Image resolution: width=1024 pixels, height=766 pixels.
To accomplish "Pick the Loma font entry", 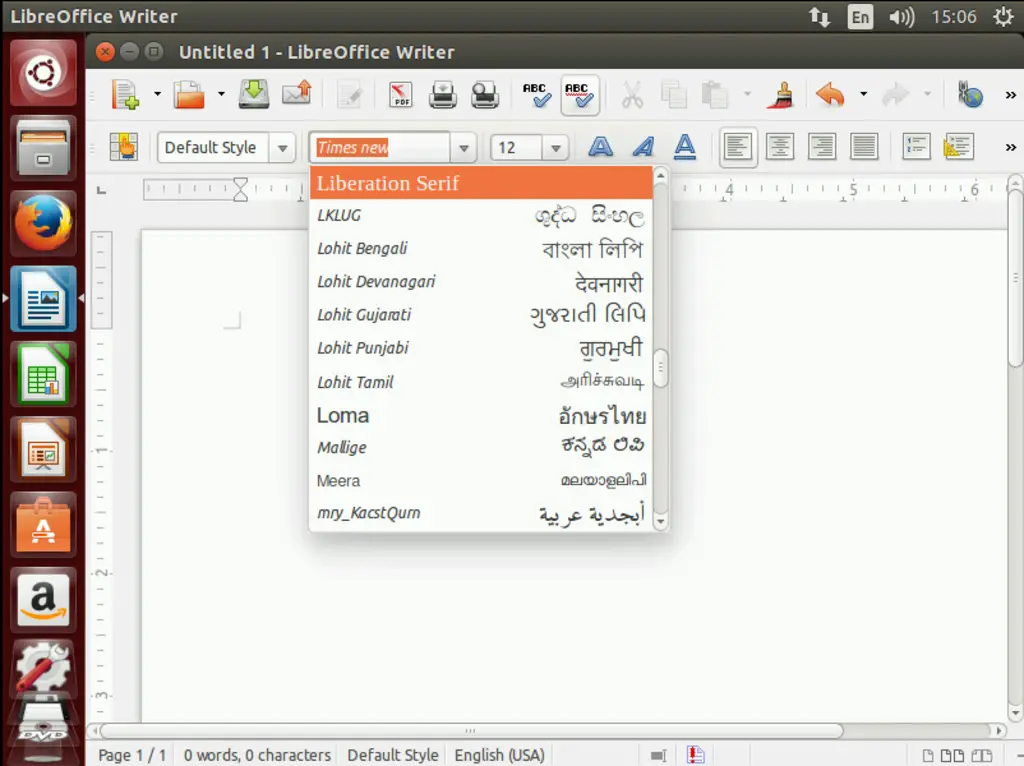I will coord(481,415).
